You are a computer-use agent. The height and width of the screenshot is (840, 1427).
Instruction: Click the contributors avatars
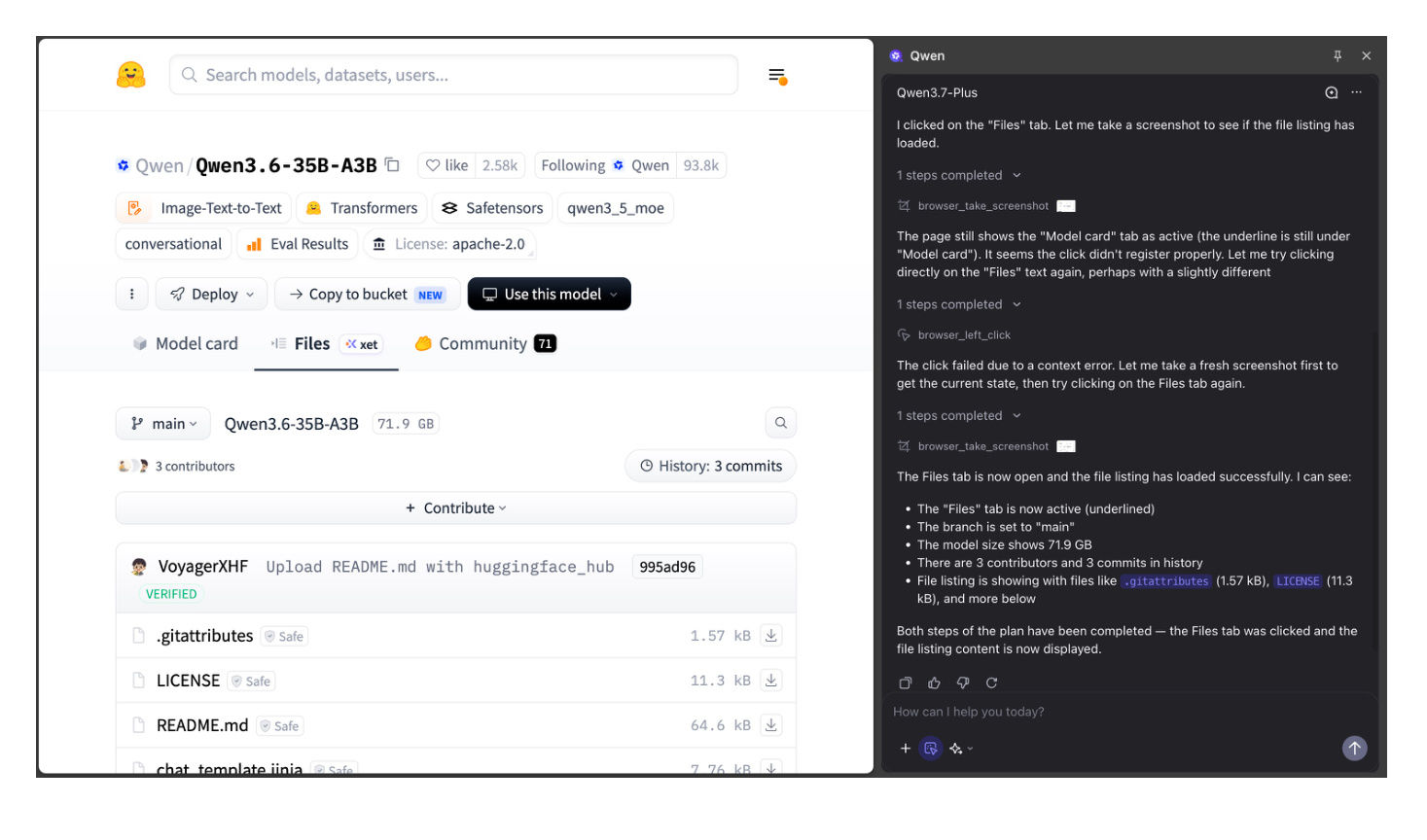tap(133, 467)
